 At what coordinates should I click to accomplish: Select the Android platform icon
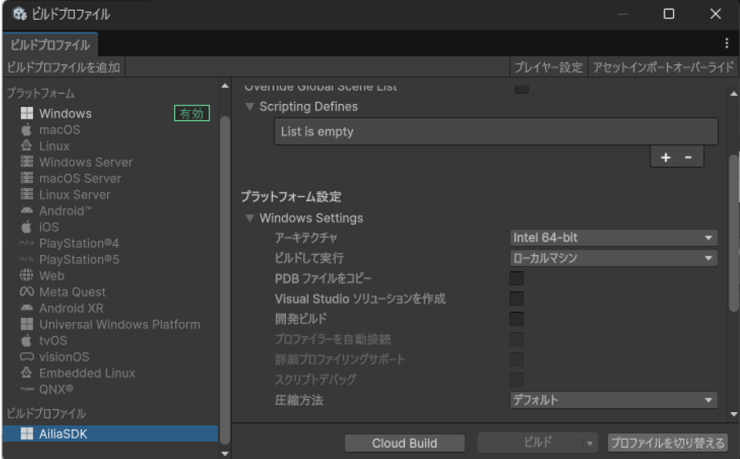pyautogui.click(x=27, y=211)
